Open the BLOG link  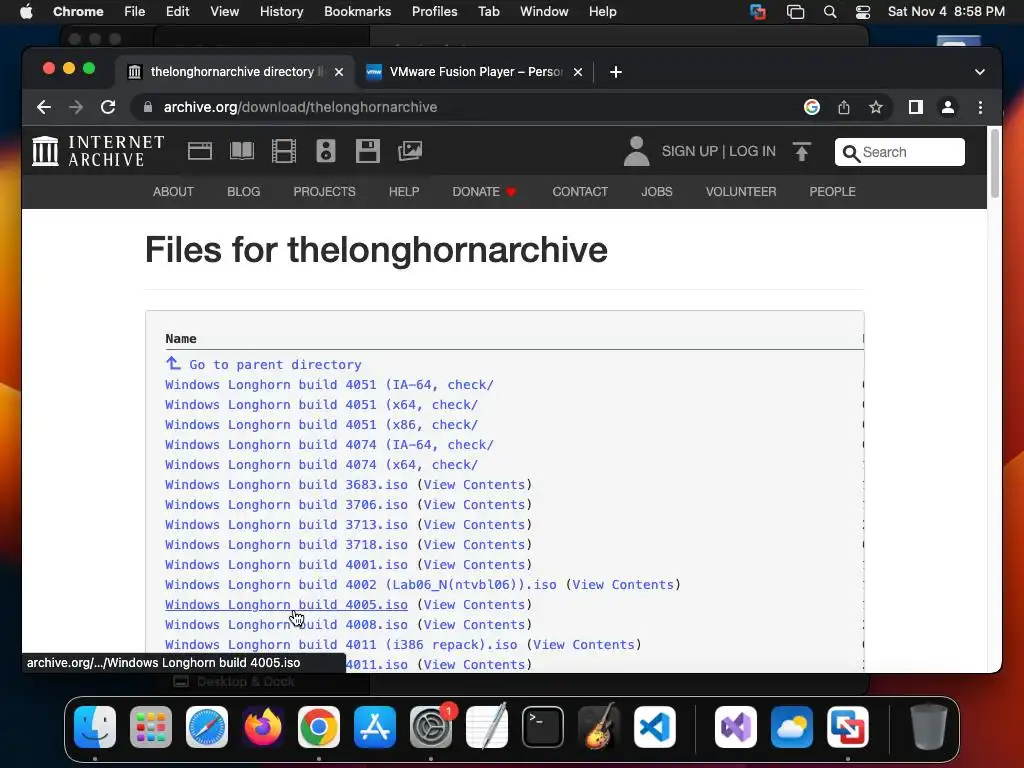coord(244,191)
